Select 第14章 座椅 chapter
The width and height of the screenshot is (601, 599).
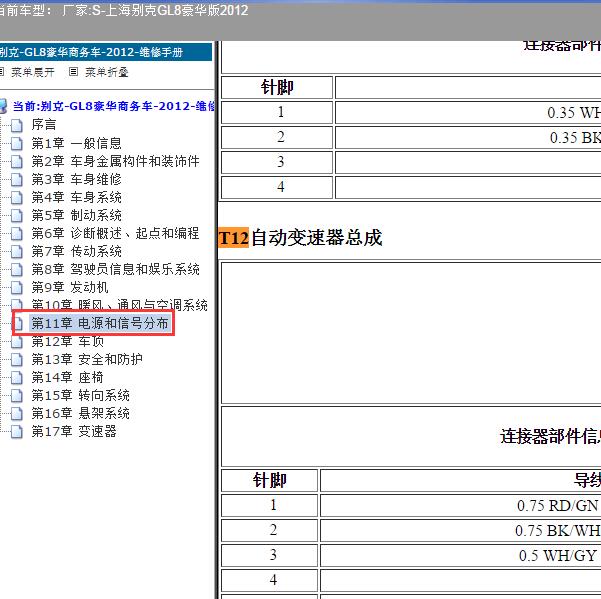click(x=67, y=377)
